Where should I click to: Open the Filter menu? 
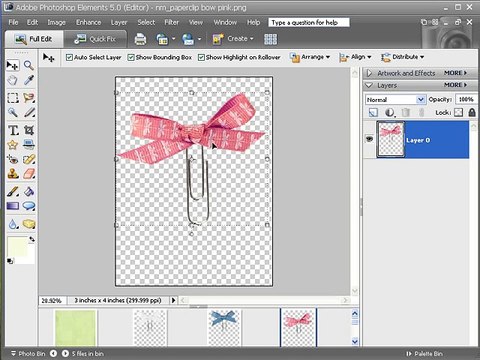172,22
